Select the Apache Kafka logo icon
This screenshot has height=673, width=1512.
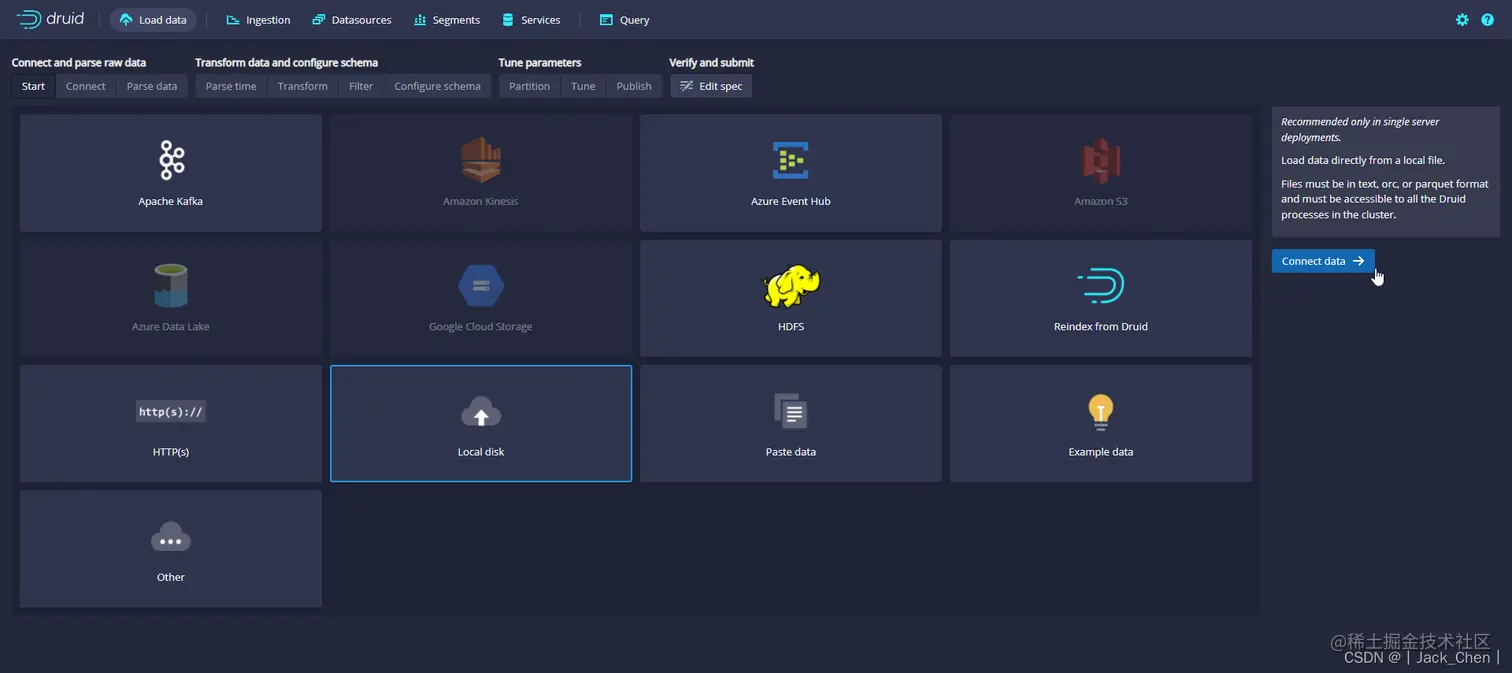(x=171, y=160)
